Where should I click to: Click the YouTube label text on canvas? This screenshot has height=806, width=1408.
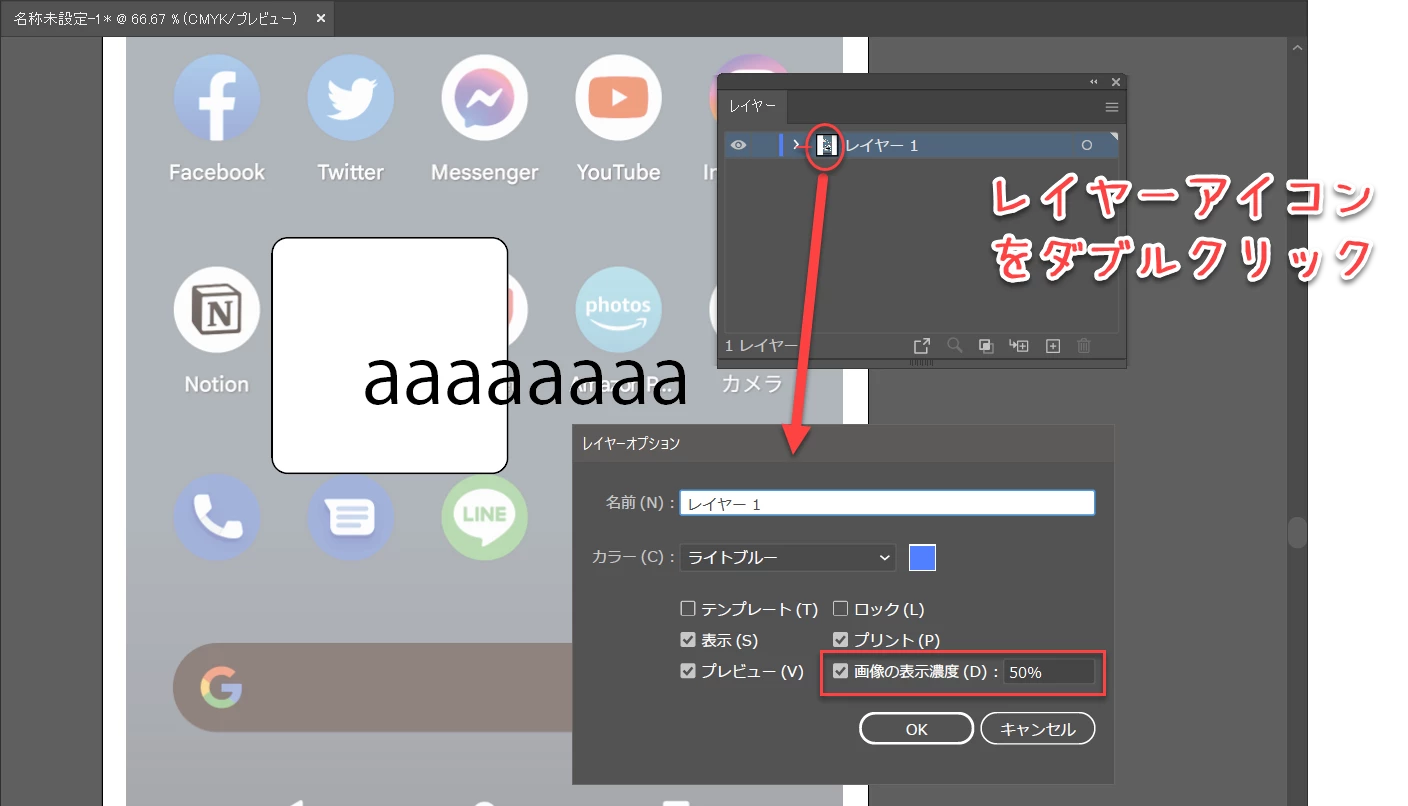pos(619,172)
